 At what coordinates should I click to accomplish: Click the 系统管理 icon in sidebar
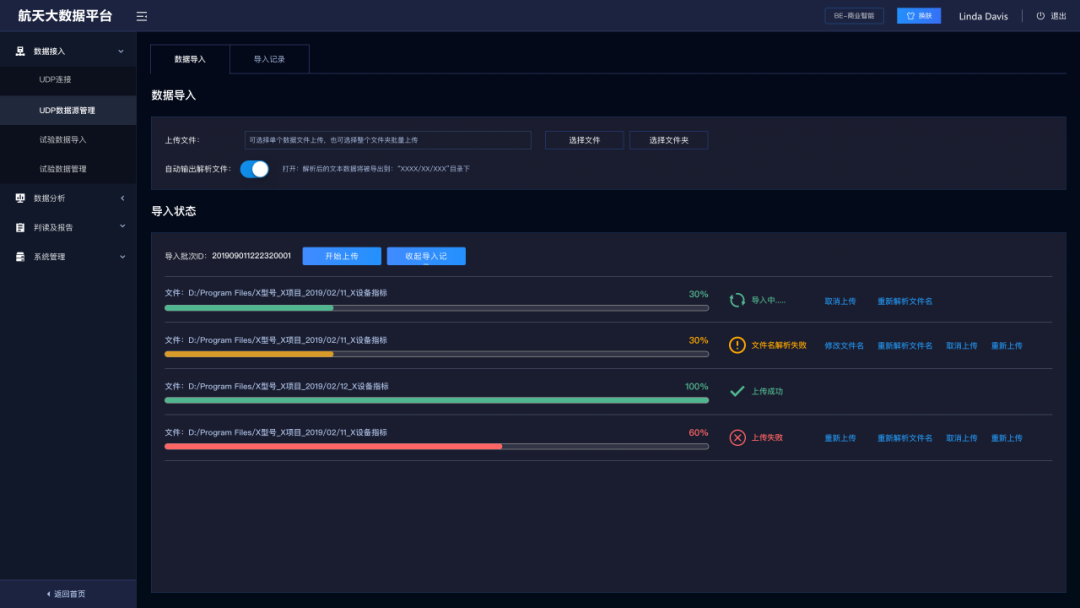pos(20,257)
